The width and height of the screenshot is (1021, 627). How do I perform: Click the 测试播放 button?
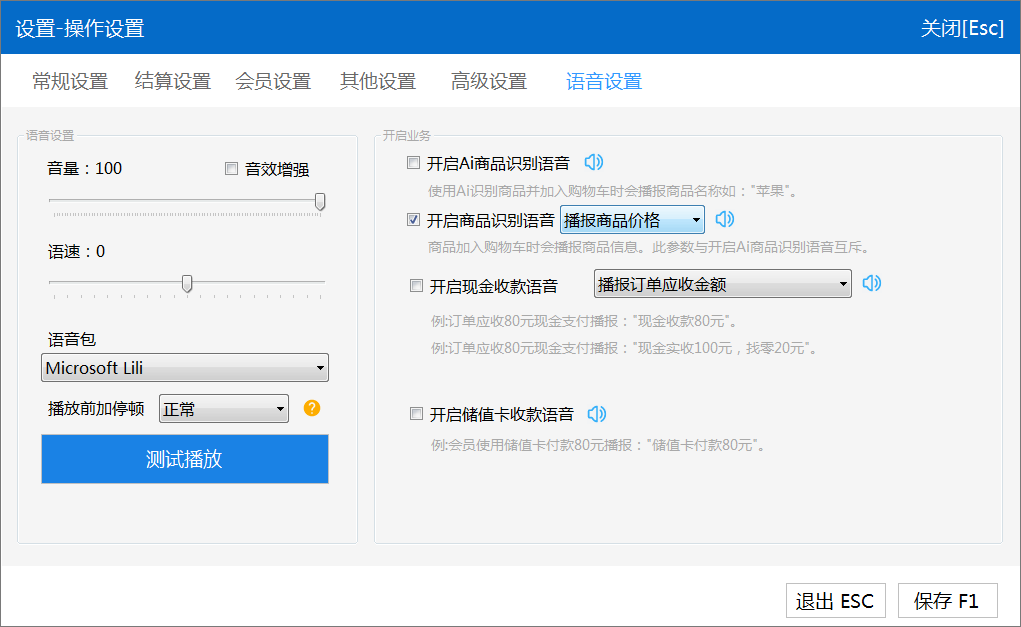(185, 459)
